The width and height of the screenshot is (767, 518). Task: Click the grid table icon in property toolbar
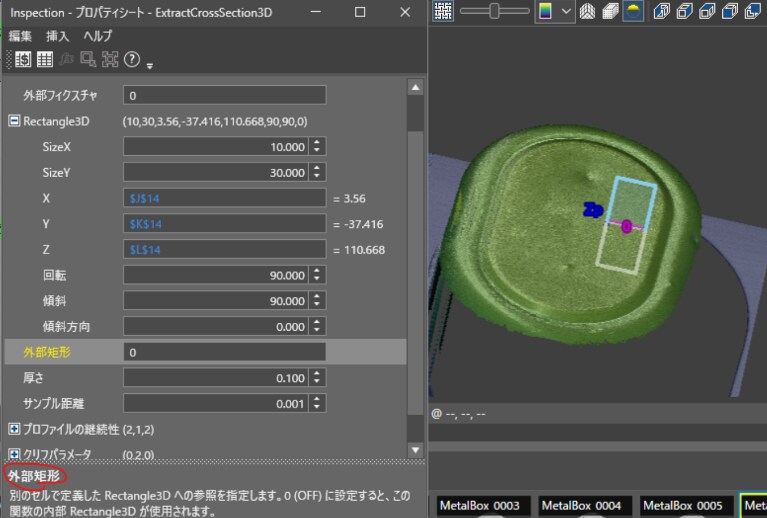pyautogui.click(x=45, y=60)
